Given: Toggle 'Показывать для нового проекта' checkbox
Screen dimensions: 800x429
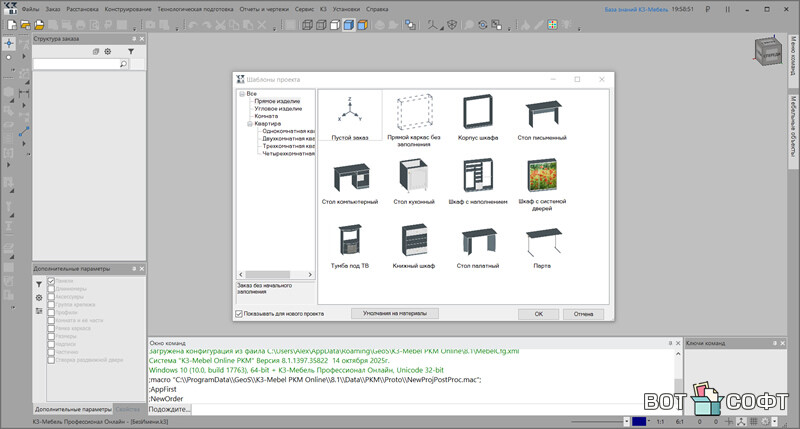Looking at the screenshot, I should [239, 313].
